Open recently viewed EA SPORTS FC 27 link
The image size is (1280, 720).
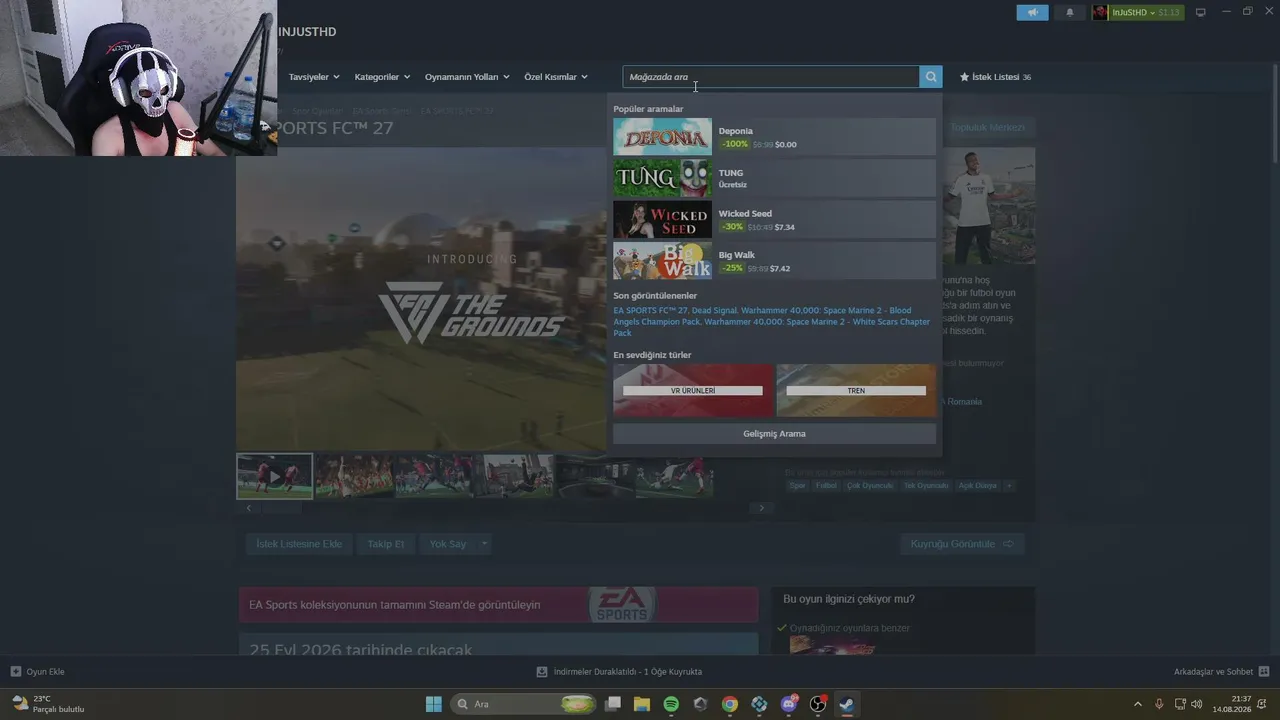[650, 311]
